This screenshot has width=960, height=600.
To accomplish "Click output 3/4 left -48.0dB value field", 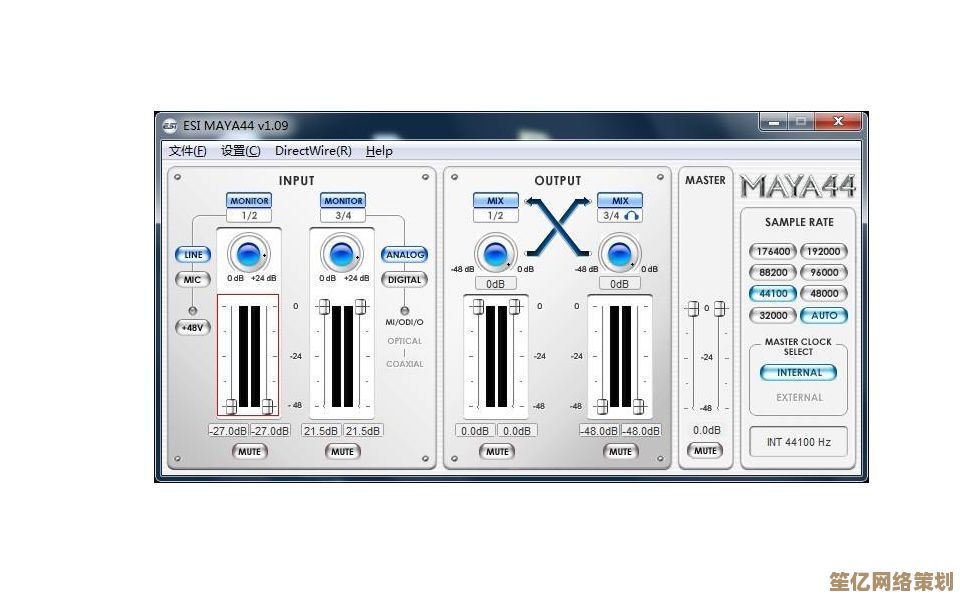I will [599, 431].
